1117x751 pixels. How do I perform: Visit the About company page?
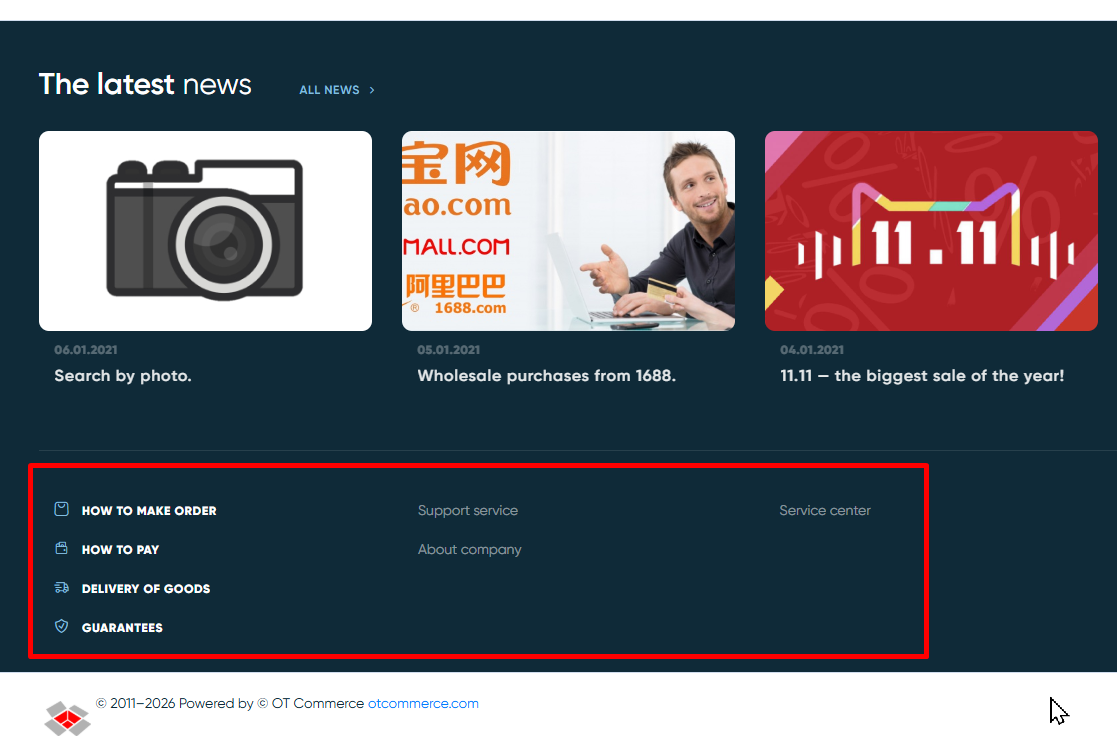(x=470, y=550)
